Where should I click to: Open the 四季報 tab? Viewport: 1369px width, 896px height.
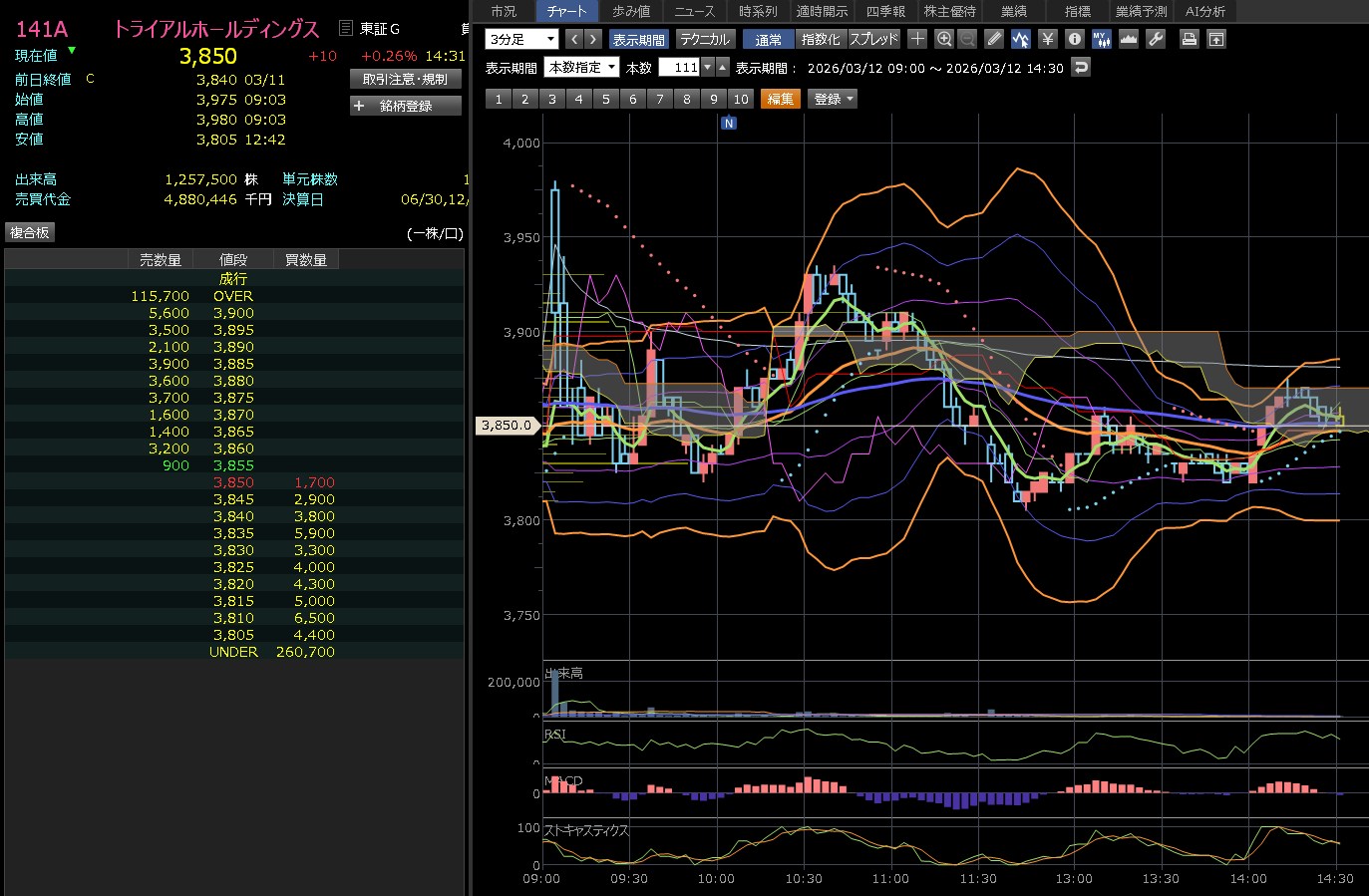pos(885,11)
